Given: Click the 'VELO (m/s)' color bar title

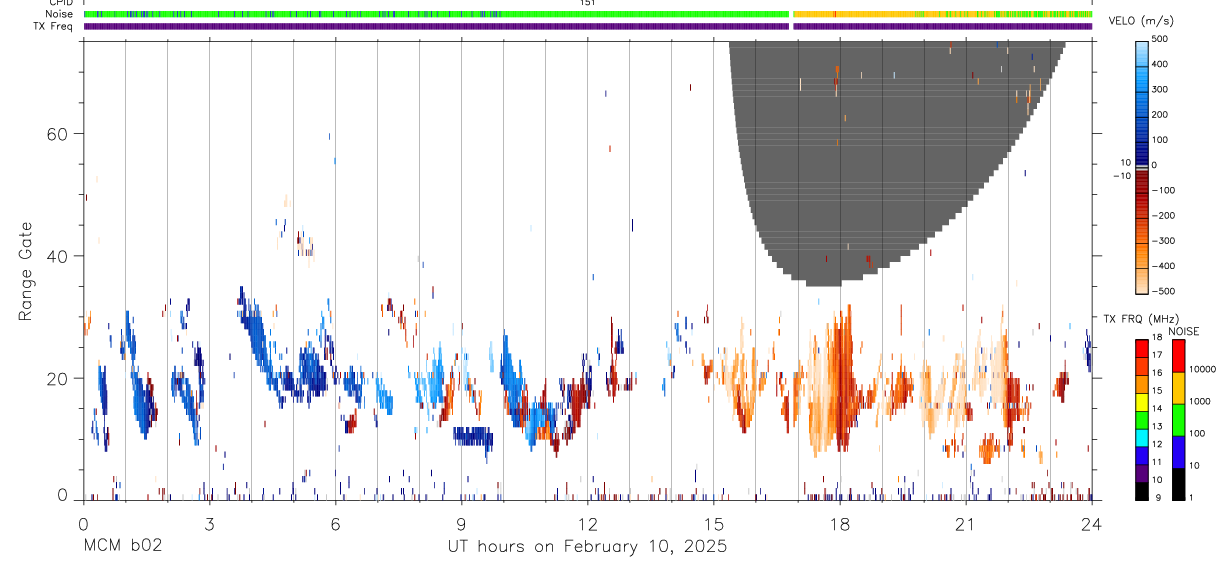Looking at the screenshot, I should 1140,22.
